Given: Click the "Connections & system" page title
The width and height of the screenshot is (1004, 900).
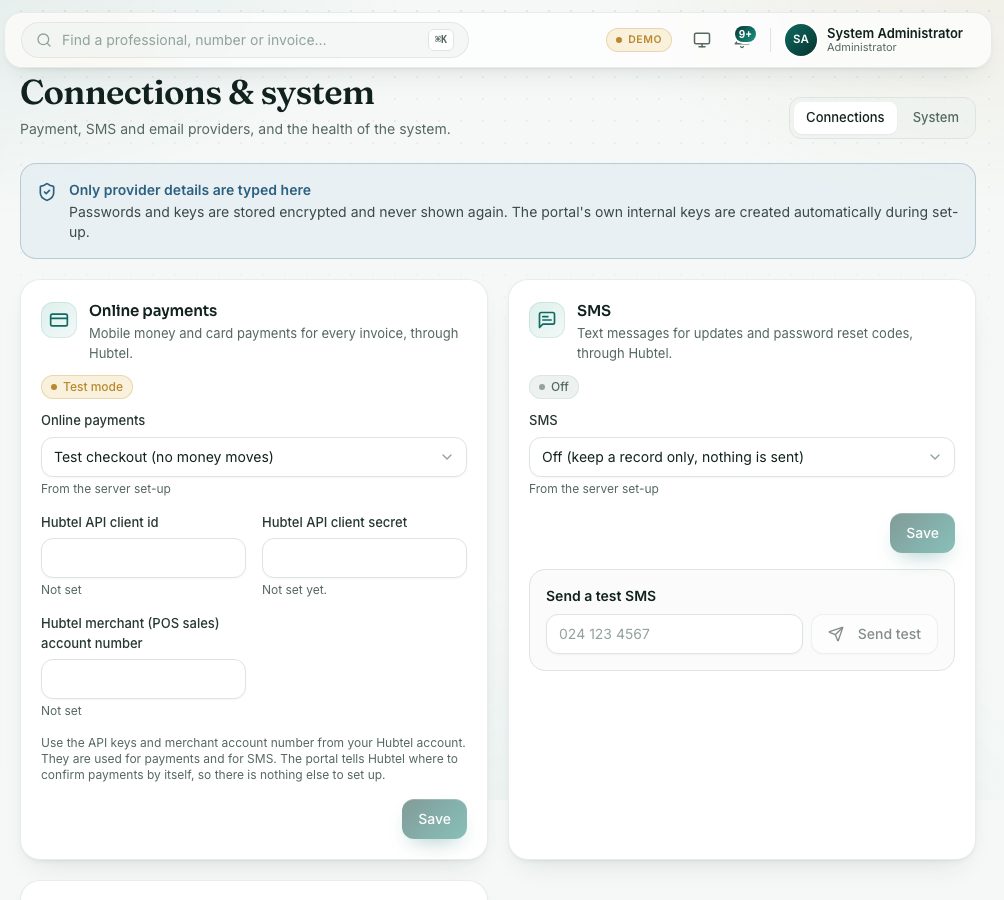Looking at the screenshot, I should [x=197, y=93].
